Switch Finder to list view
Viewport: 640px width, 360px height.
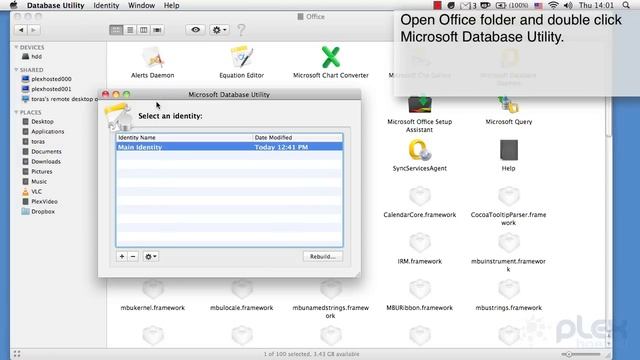pyautogui.click(x=130, y=30)
